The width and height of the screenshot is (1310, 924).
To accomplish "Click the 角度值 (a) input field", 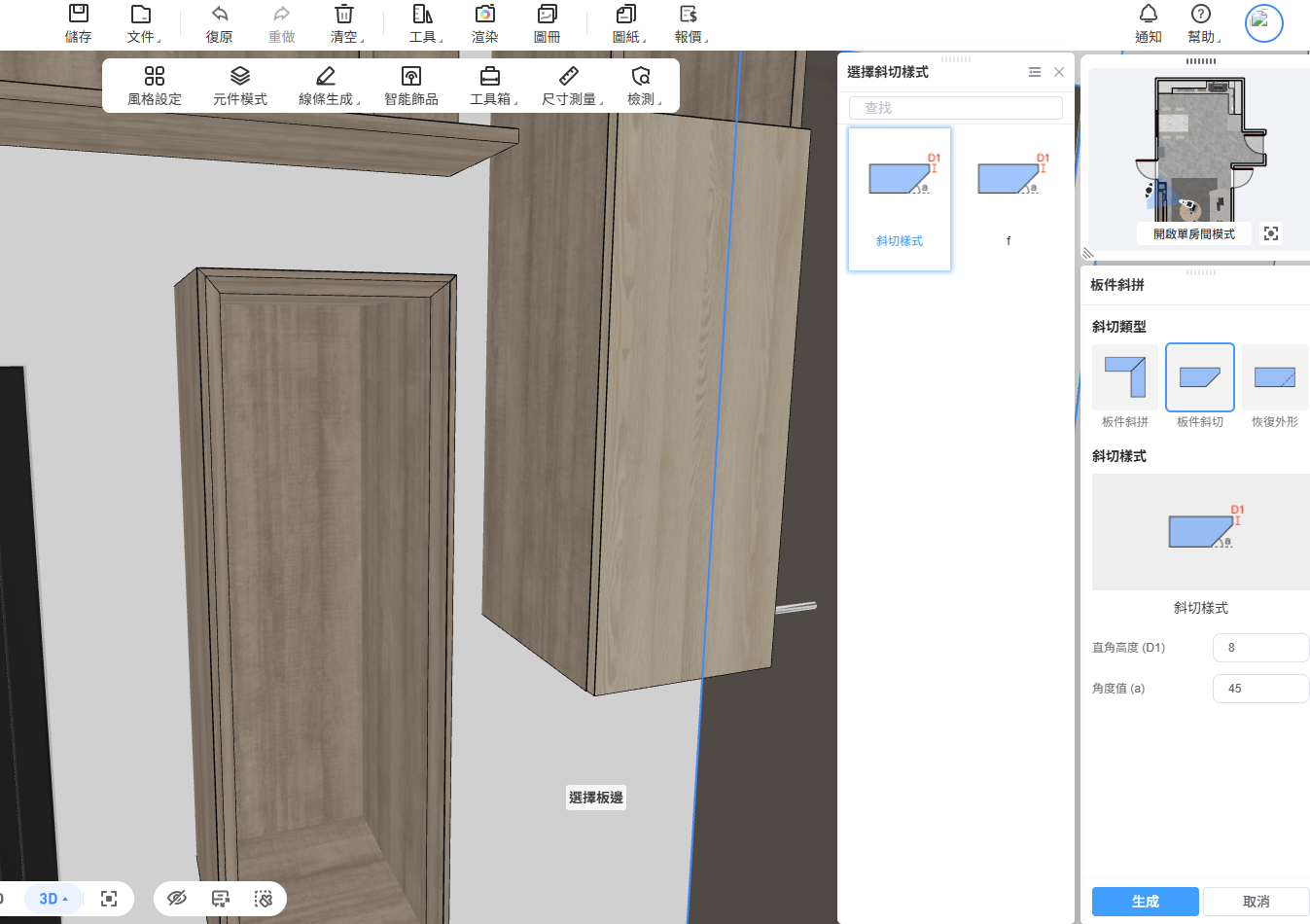I will tap(1260, 689).
